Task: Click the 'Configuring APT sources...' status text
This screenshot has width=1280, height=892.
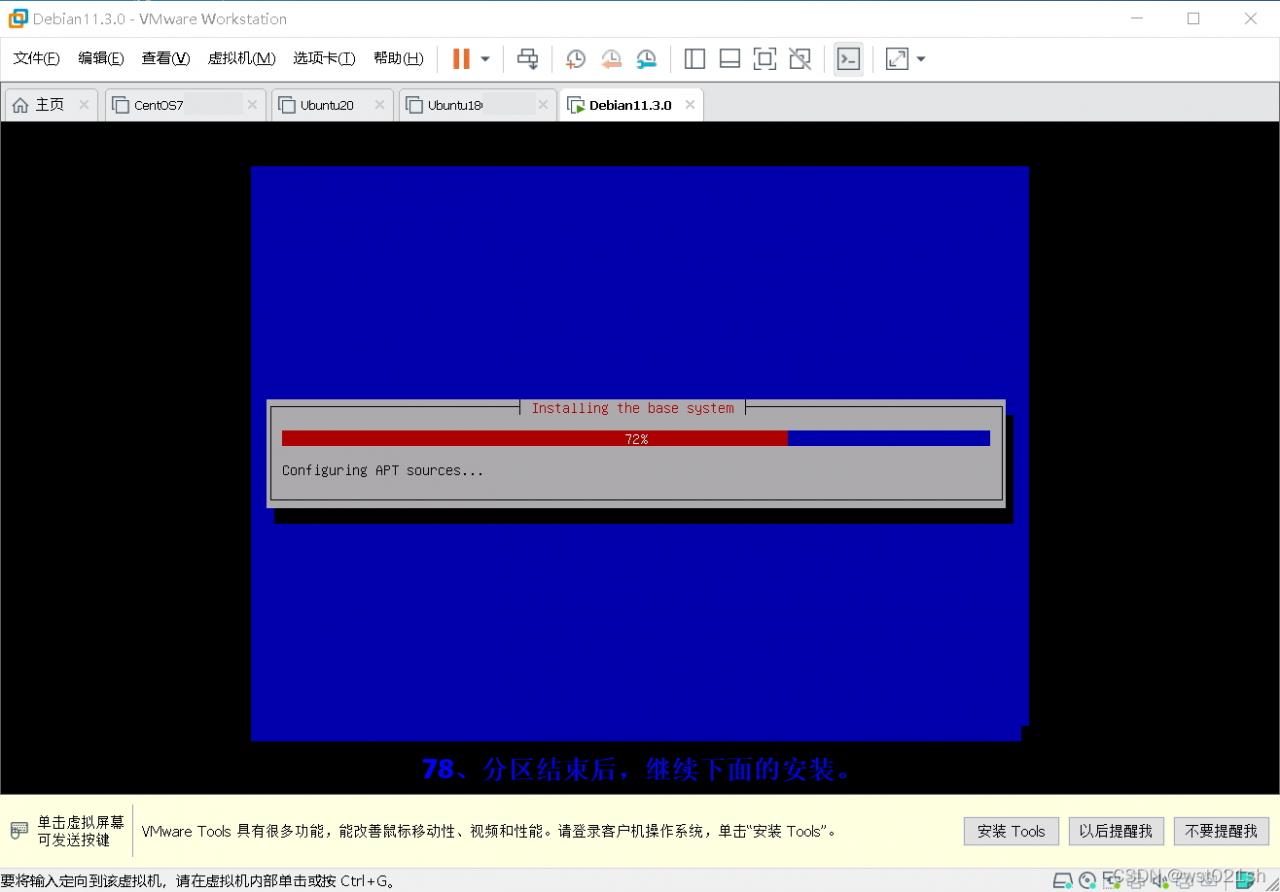Action: point(382,470)
